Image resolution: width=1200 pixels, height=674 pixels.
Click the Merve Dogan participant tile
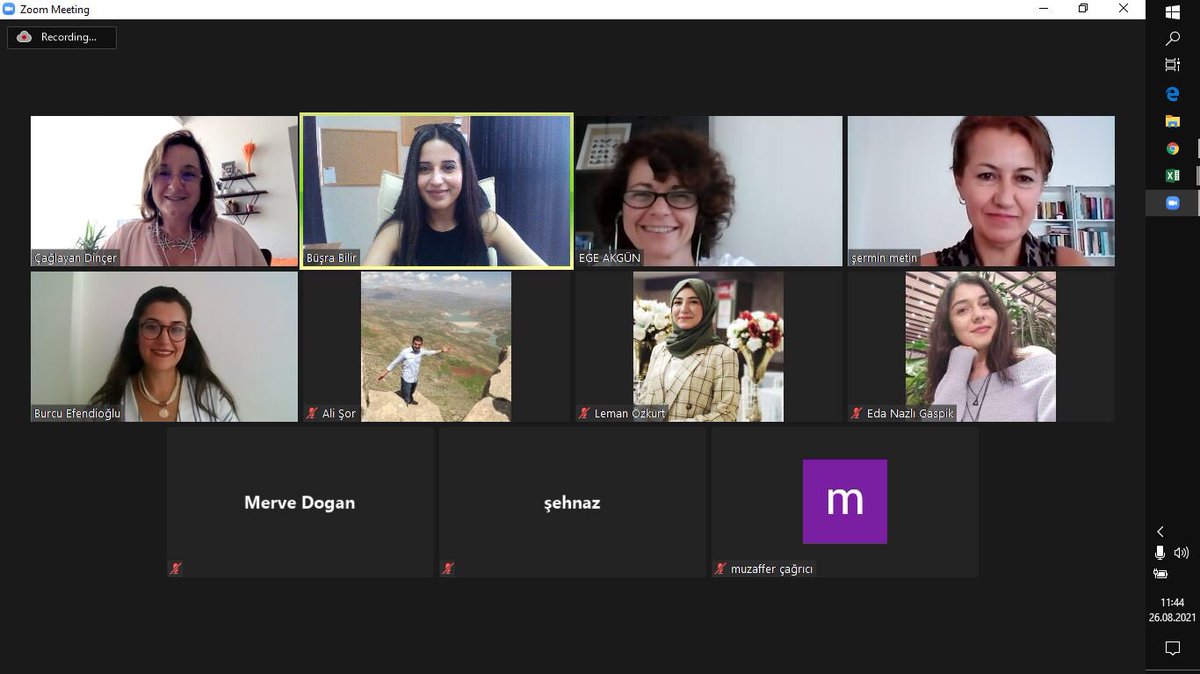click(300, 503)
